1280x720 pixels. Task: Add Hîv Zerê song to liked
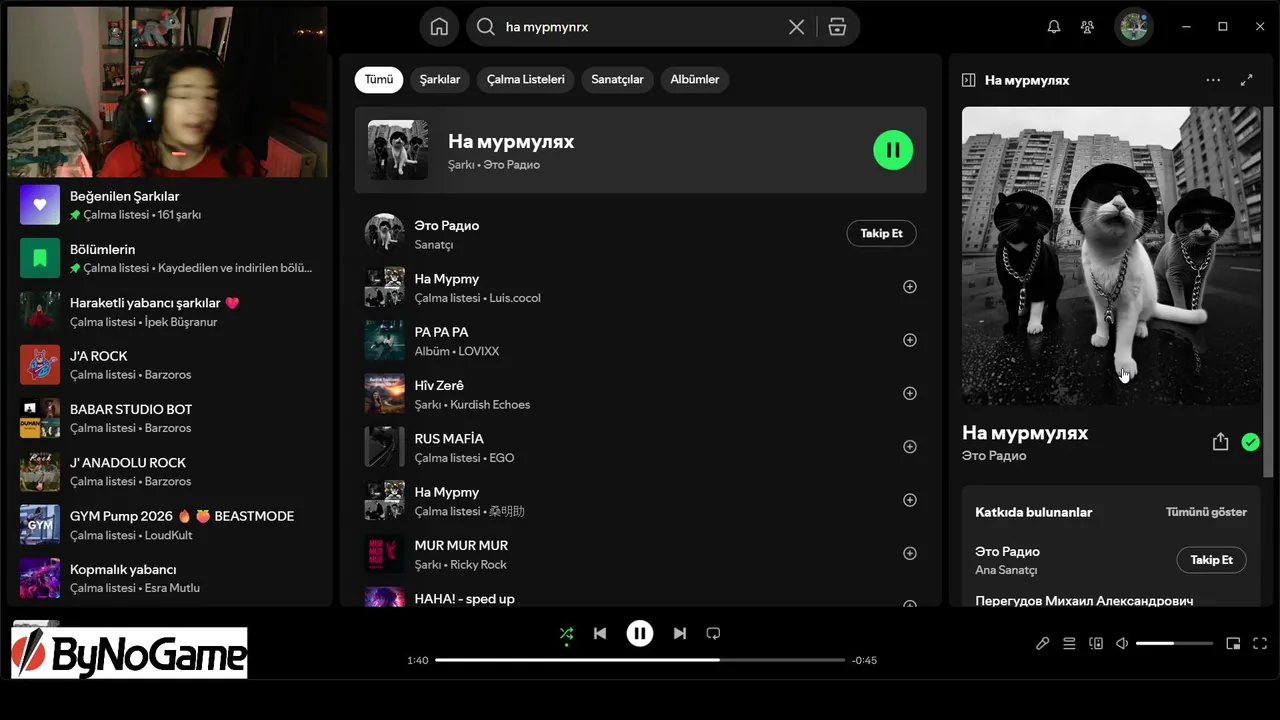tap(910, 393)
